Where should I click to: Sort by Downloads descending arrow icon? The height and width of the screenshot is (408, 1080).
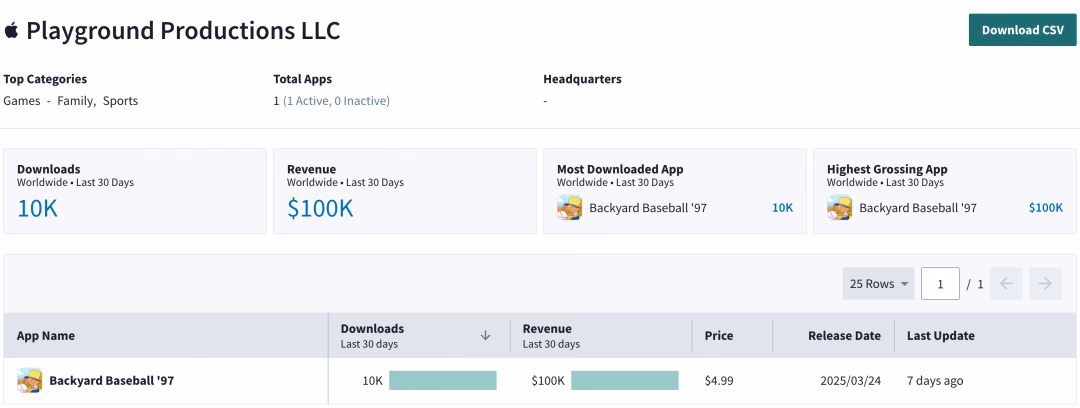coord(485,335)
